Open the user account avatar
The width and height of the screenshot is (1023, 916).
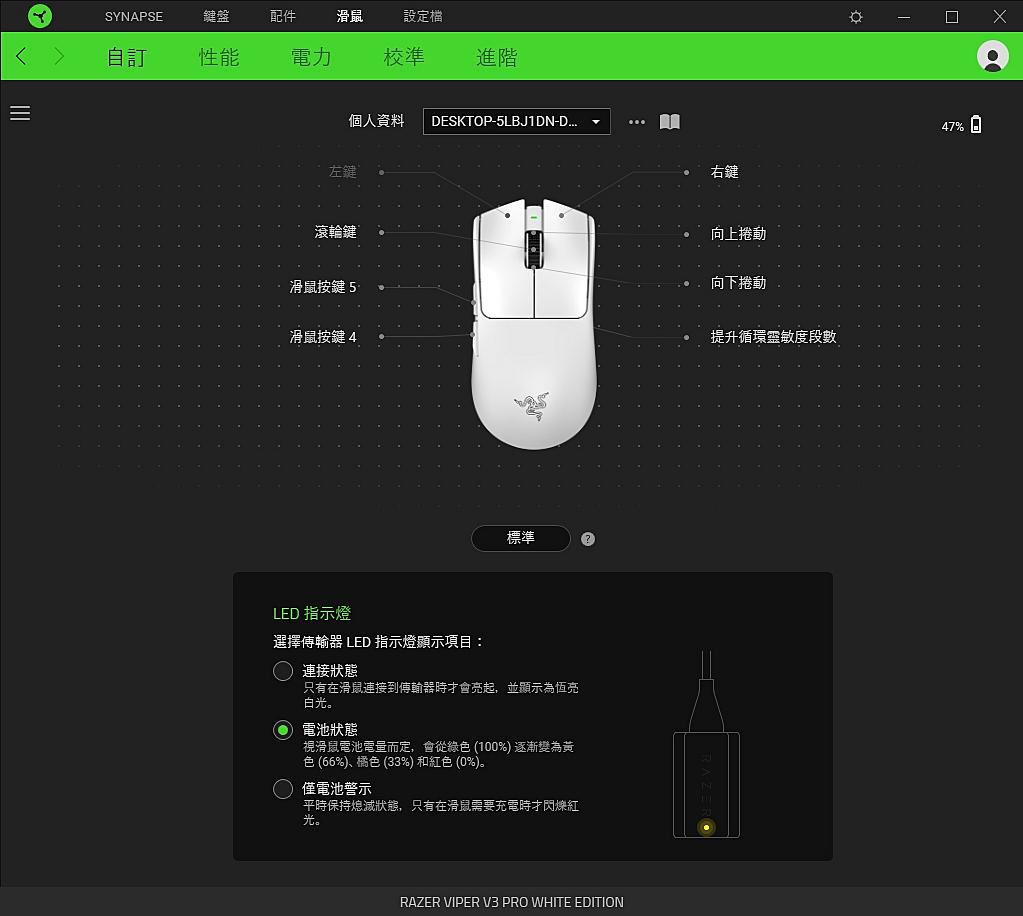click(992, 57)
